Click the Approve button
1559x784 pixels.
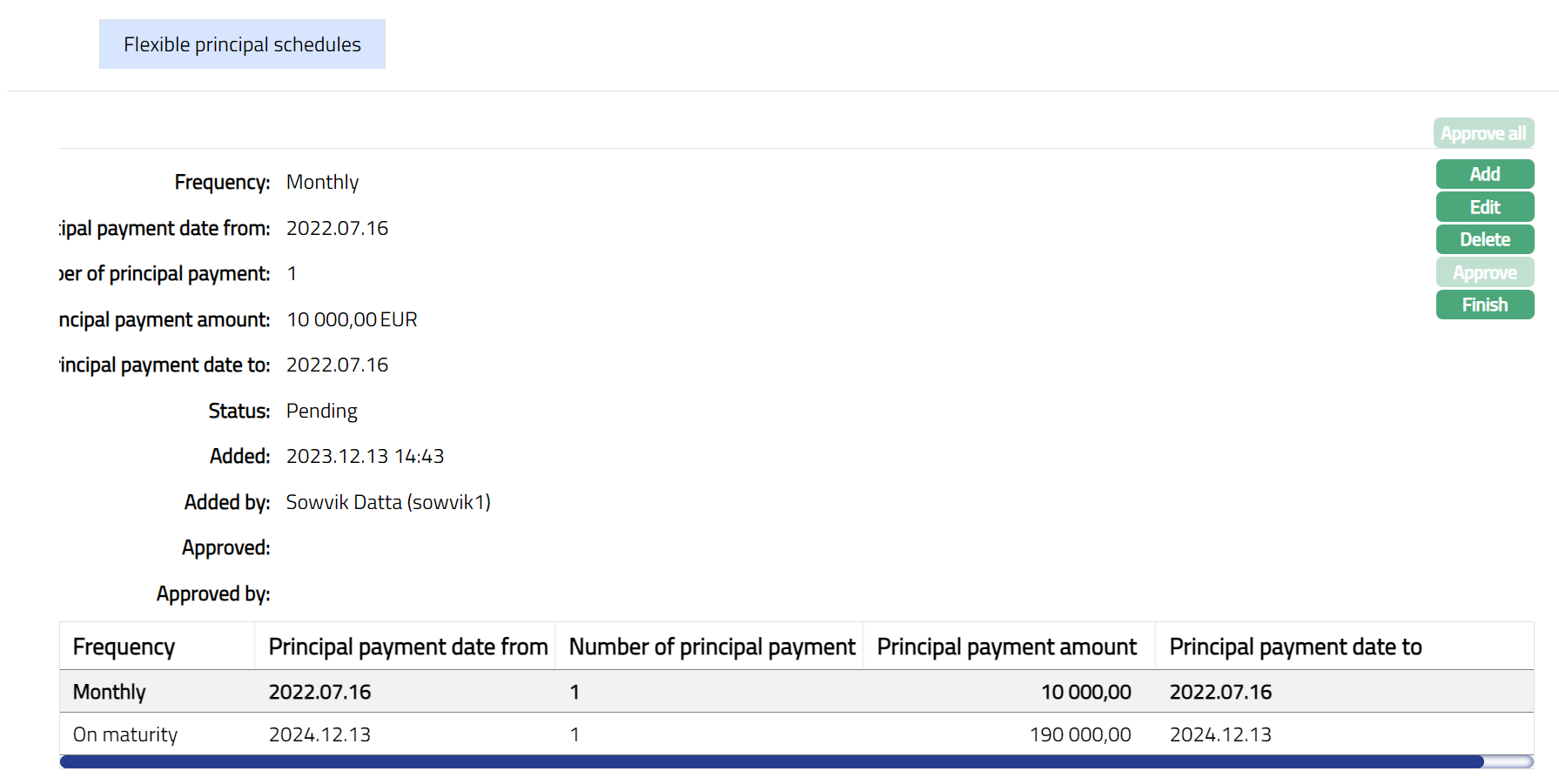(x=1484, y=272)
